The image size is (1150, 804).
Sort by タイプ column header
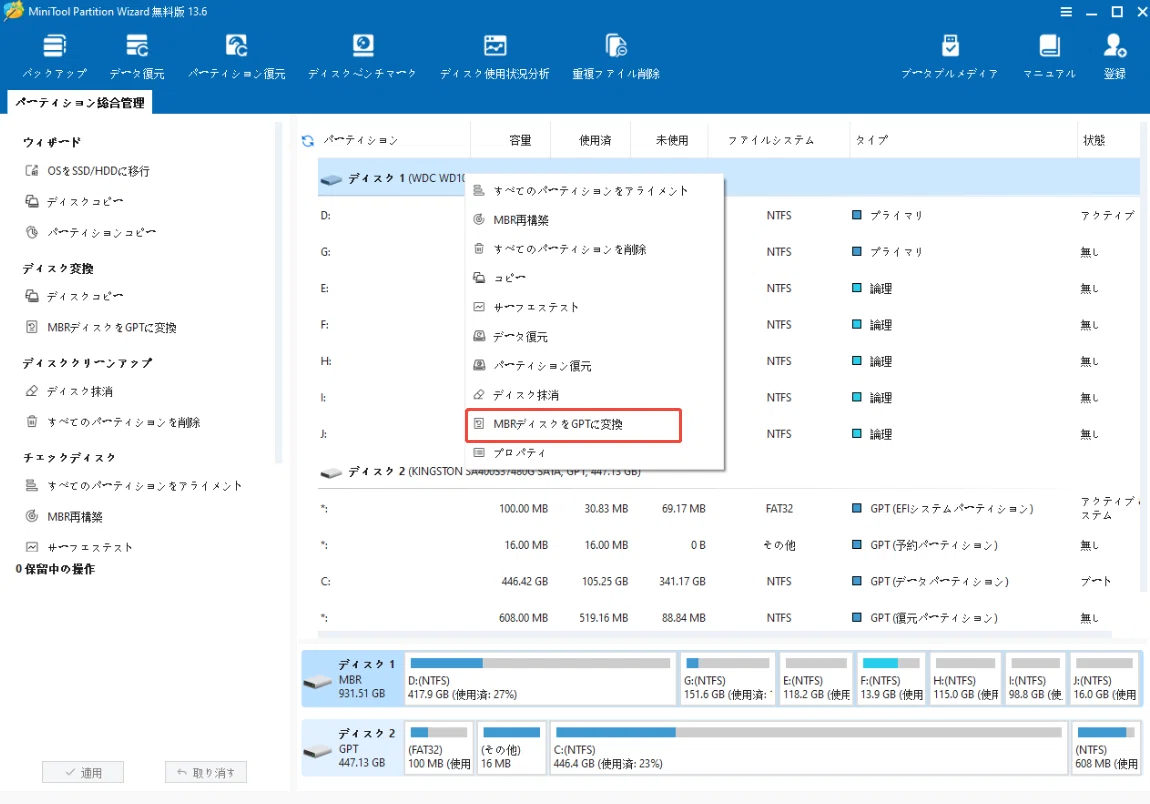962,140
